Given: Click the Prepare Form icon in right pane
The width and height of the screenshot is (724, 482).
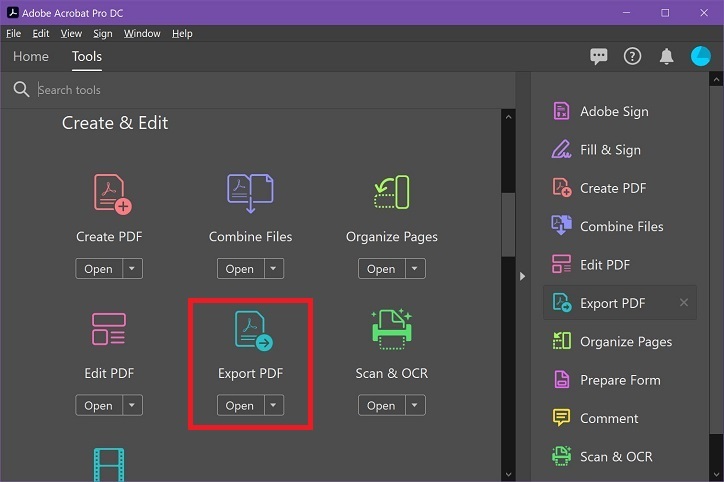Looking at the screenshot, I should (x=561, y=380).
